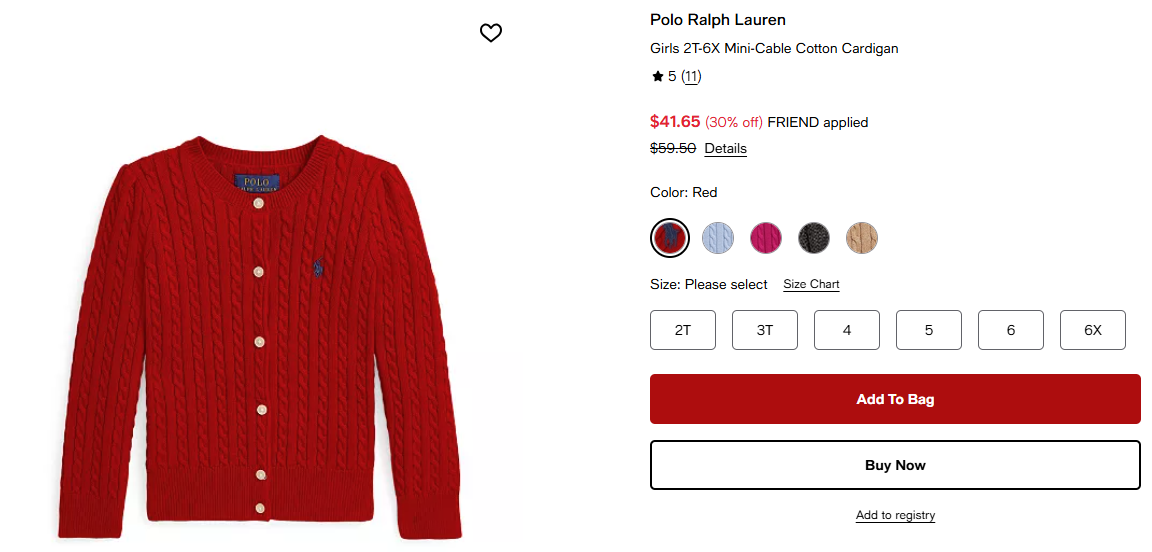Select size 2T
The image size is (1152, 552).
pyautogui.click(x=683, y=330)
